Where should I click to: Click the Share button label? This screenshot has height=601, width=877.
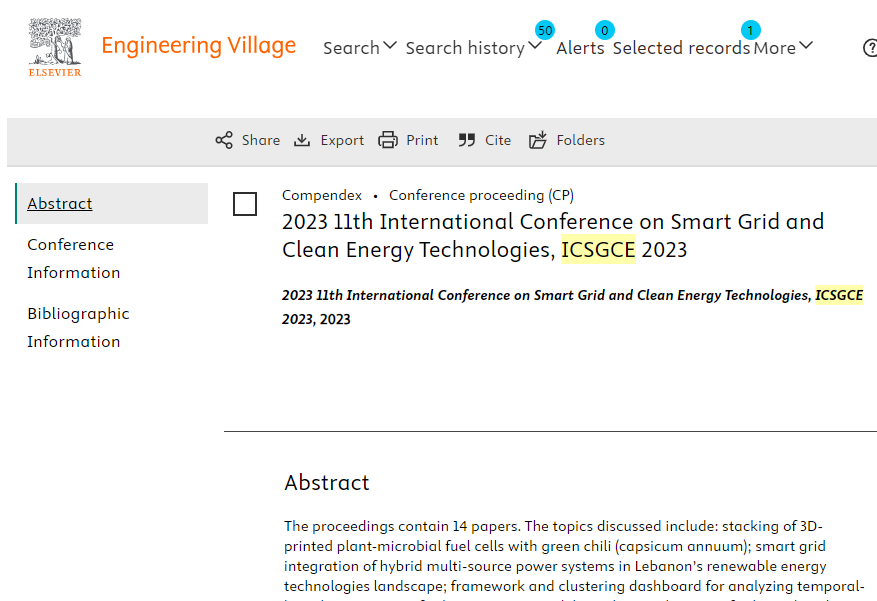tap(261, 140)
